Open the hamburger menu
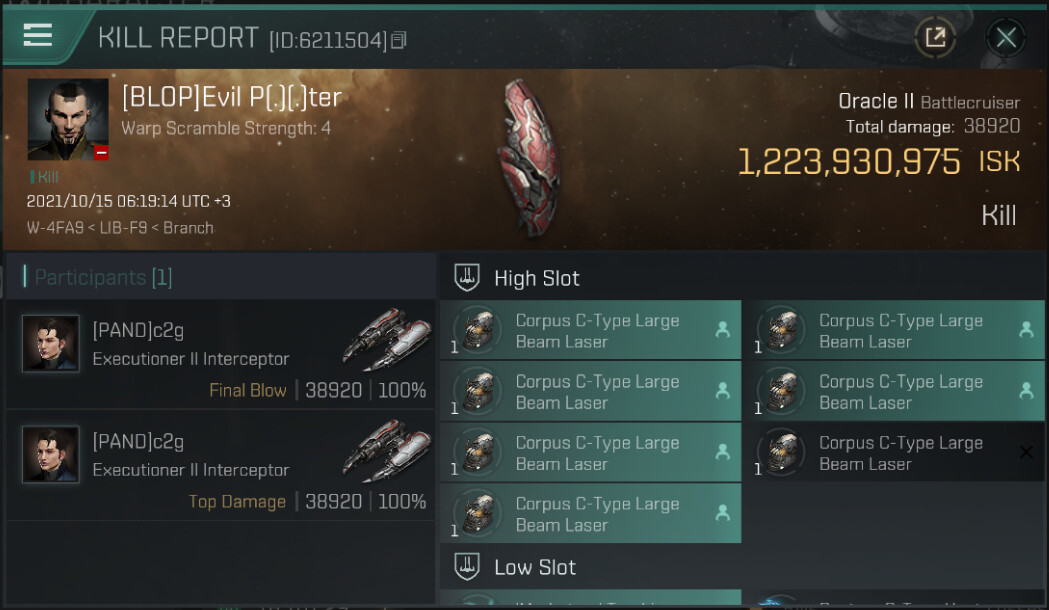This screenshot has width=1049, height=610. pos(38,35)
